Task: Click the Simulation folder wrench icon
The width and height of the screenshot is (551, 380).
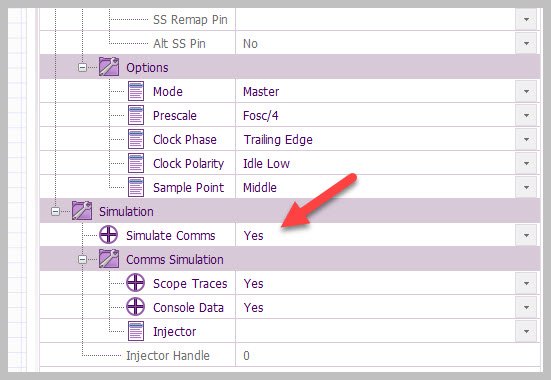Action: 82,211
